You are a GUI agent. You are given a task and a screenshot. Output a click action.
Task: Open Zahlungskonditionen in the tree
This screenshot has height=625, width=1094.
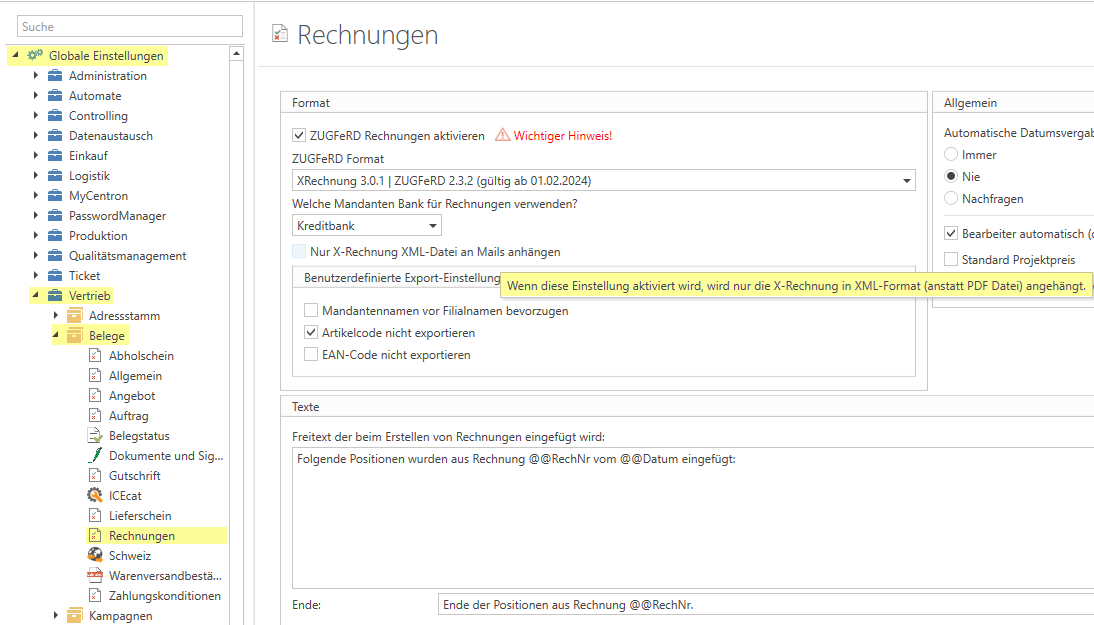[x=164, y=596]
